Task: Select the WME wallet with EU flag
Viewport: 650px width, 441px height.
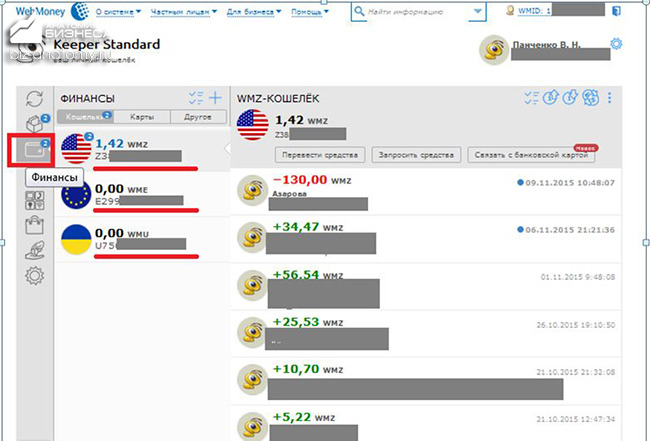Action: point(142,194)
